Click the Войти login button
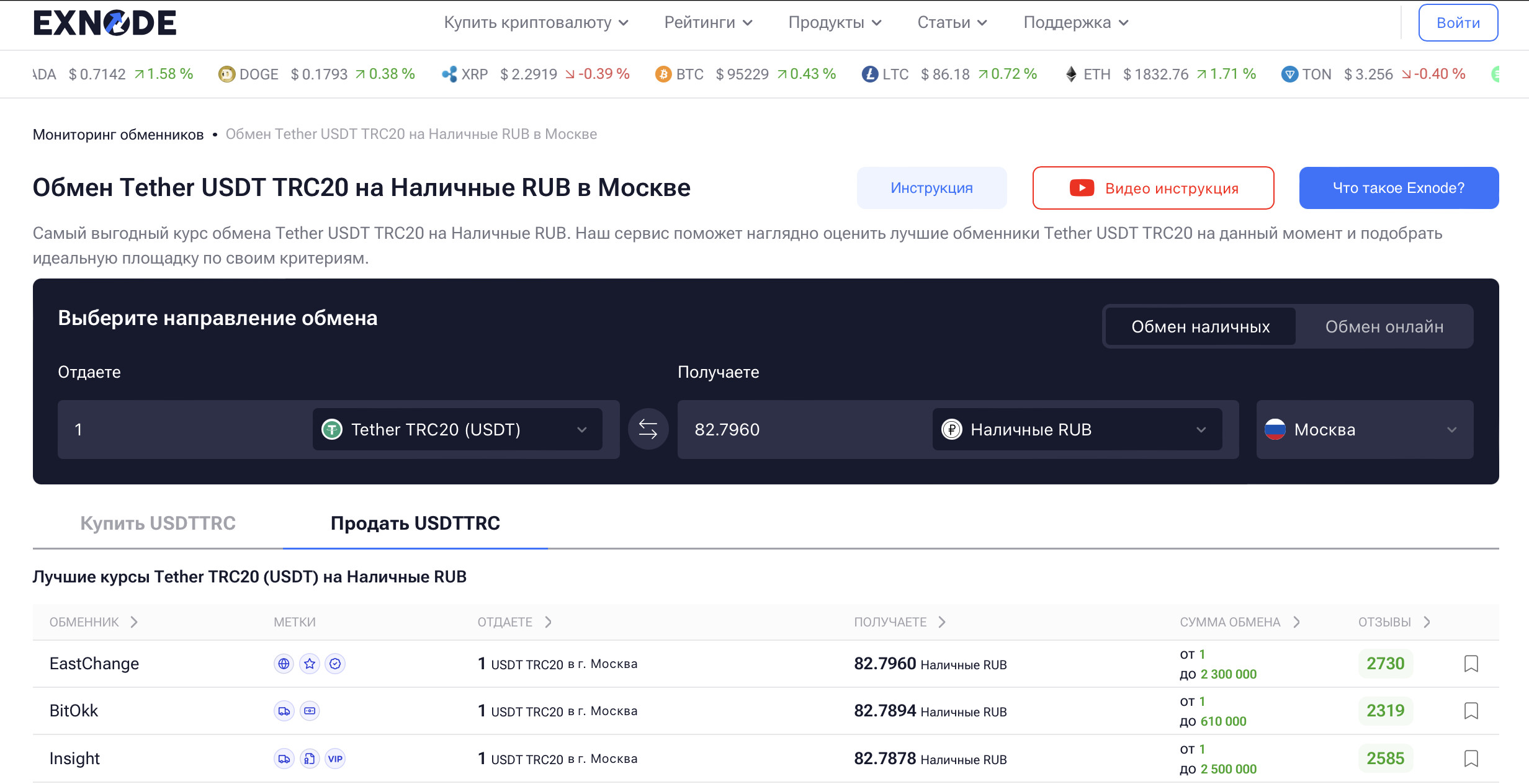The width and height of the screenshot is (1529, 784). [x=1458, y=23]
